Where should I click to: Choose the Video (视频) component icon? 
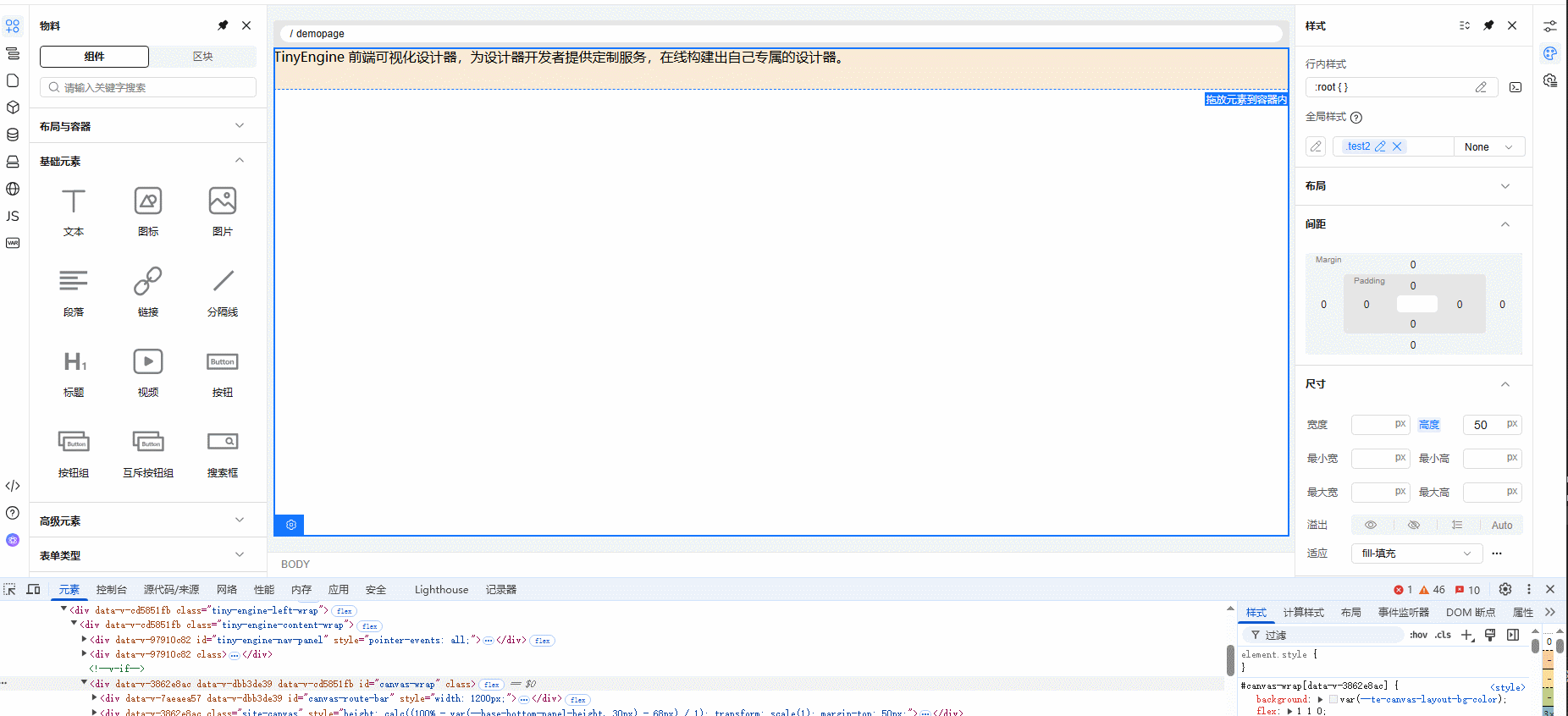click(x=148, y=362)
